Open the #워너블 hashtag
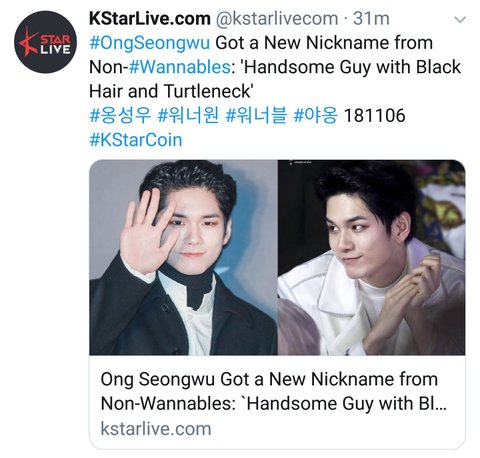Screen dimensions: 480x458 (x=256, y=115)
